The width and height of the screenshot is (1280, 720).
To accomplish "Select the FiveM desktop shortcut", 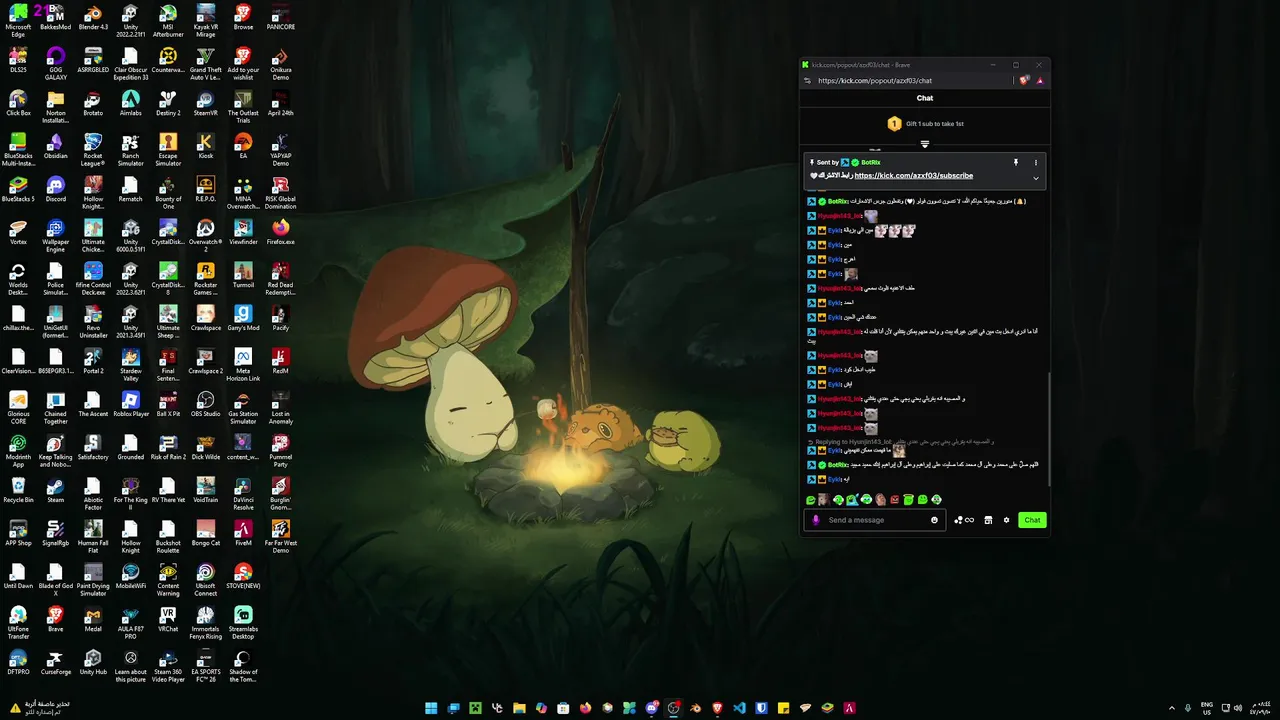I will pos(243,534).
